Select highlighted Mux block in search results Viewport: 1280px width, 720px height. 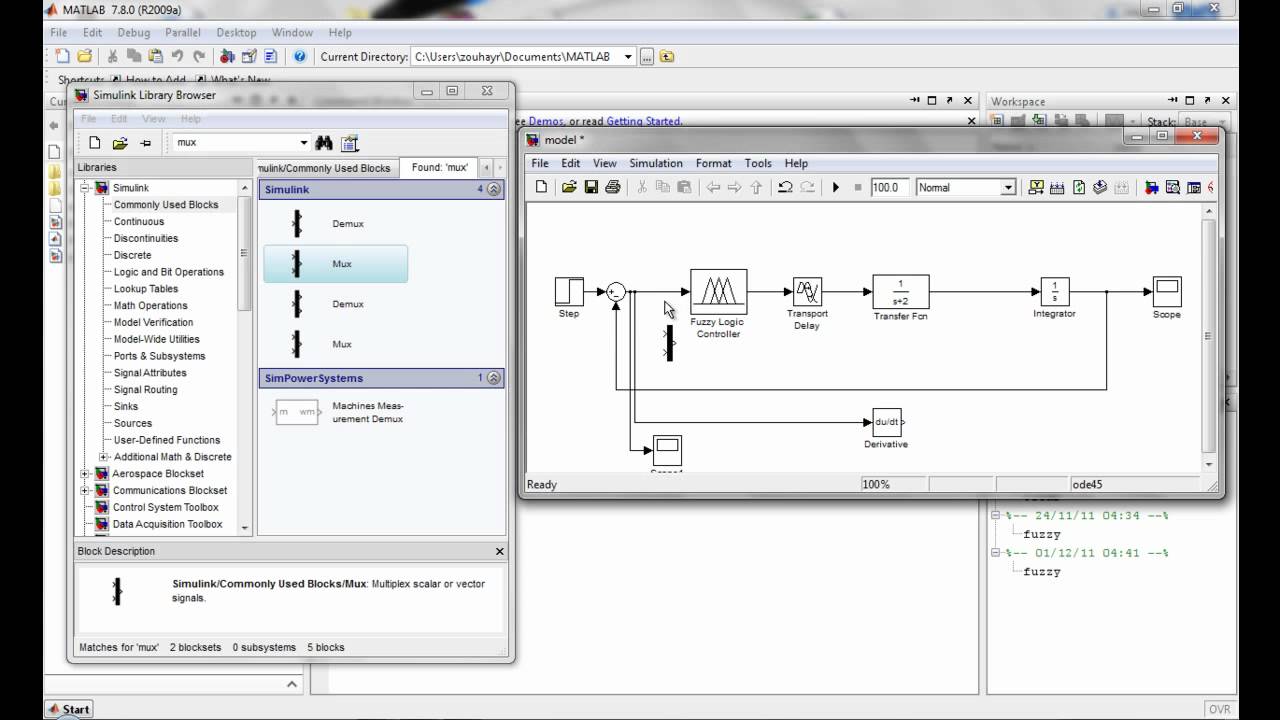[335, 264]
